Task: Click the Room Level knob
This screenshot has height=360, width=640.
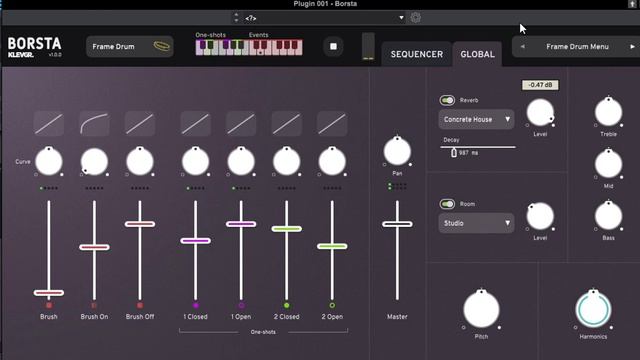Action: [540, 216]
